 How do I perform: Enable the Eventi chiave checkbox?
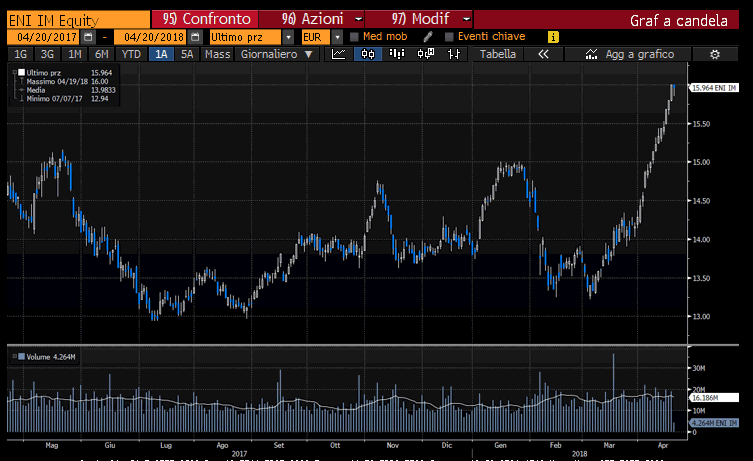click(449, 37)
